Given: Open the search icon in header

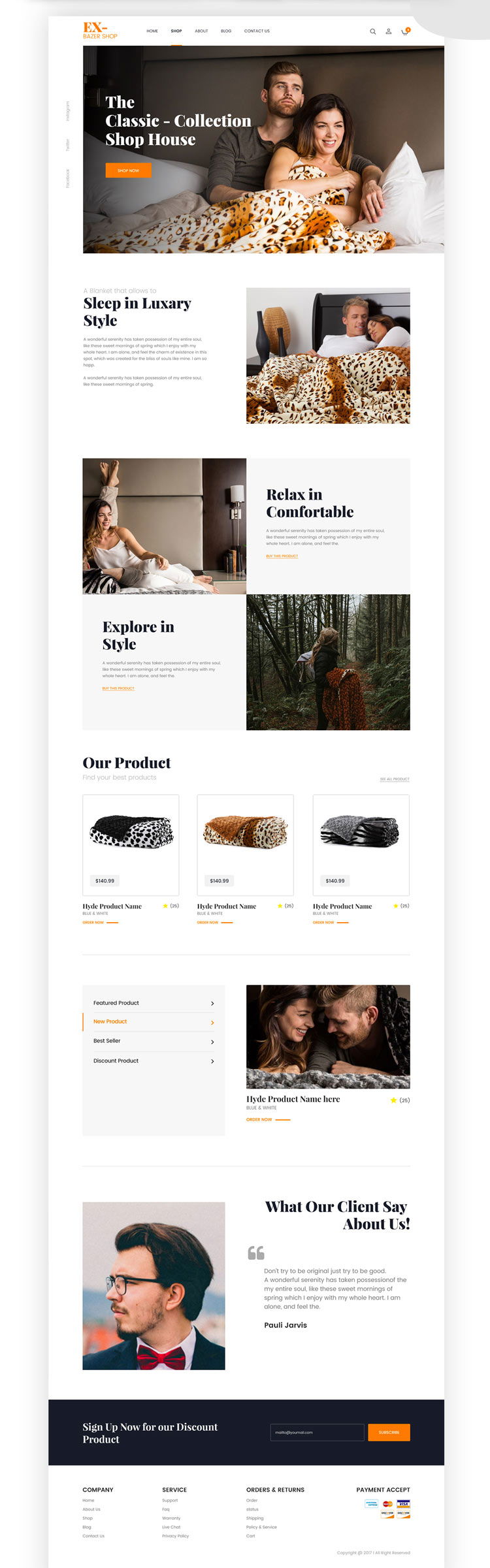Looking at the screenshot, I should [x=373, y=31].
